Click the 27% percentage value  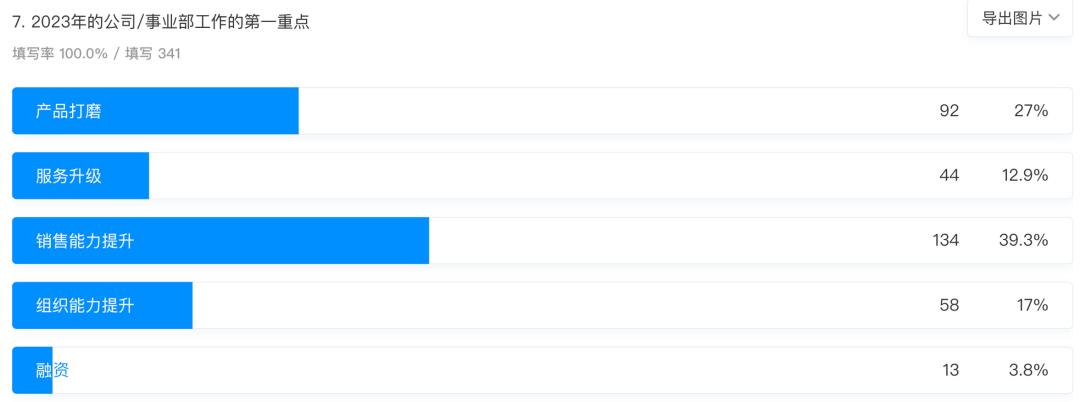click(x=1029, y=111)
